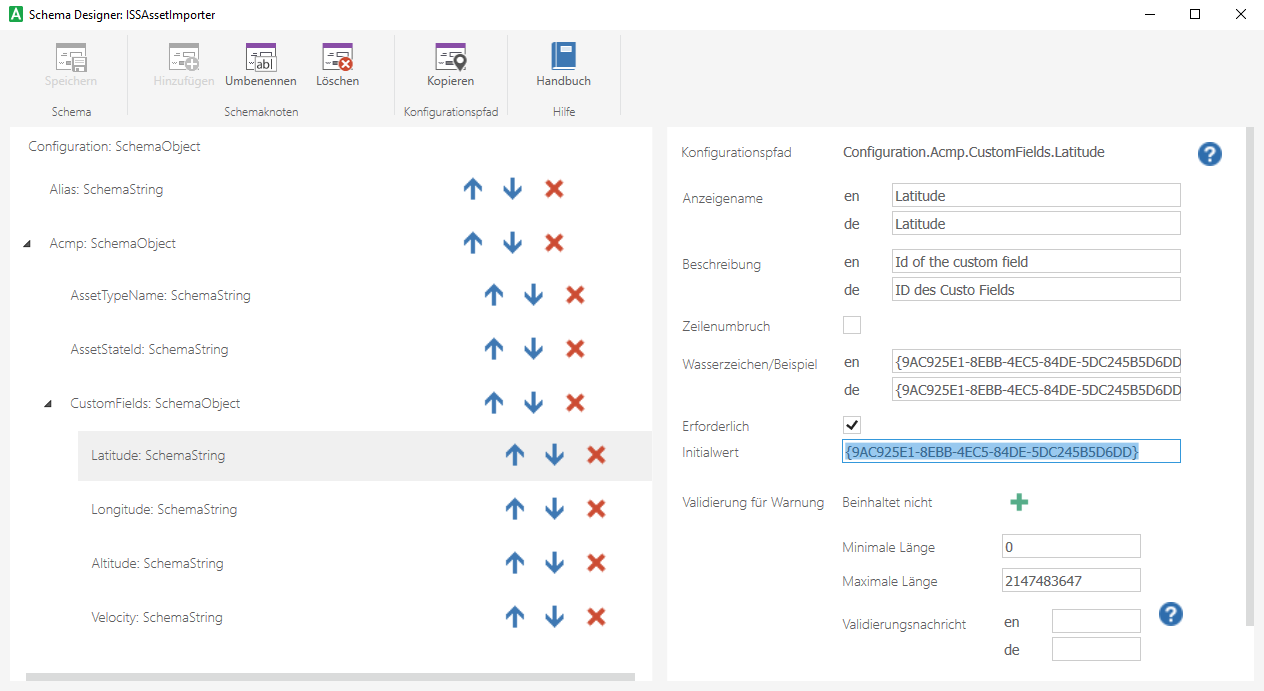Add a validation rule with green plus
Screen dimensions: 1264x691
pos(1019,502)
